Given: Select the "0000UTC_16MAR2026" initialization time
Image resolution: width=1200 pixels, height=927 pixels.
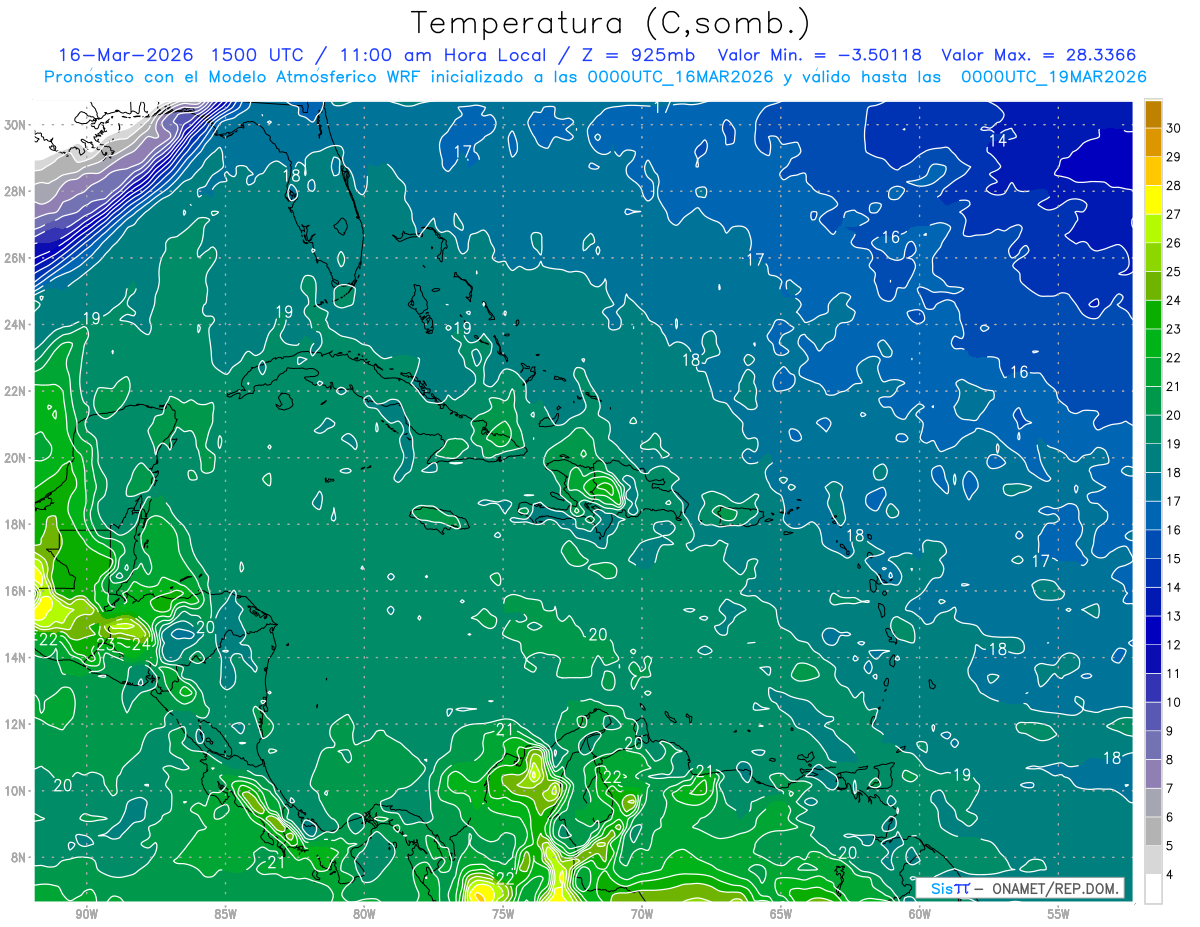Looking at the screenshot, I should tap(678, 76).
